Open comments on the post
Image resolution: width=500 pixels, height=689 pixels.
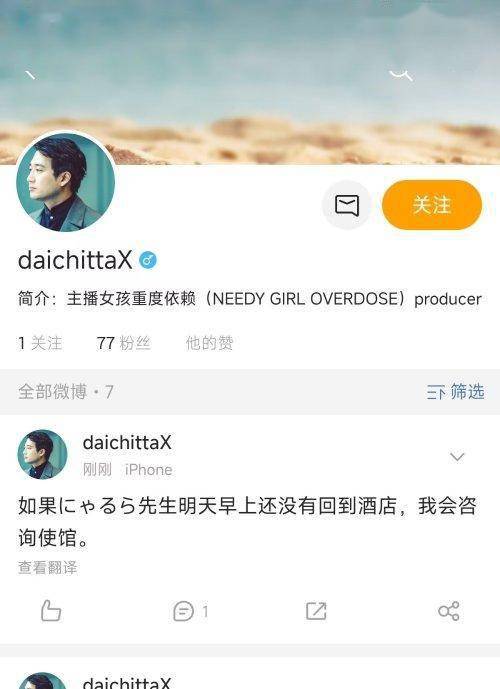[x=190, y=611]
